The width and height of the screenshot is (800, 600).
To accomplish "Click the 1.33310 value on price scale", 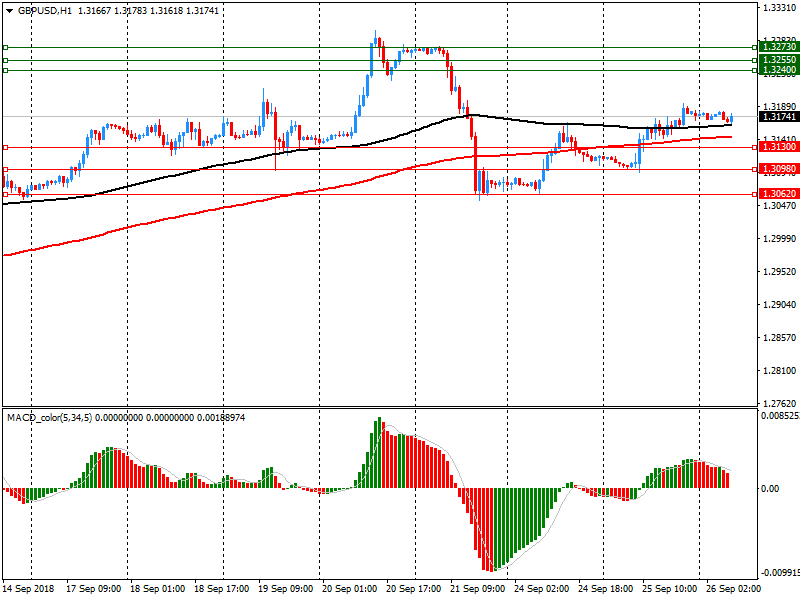I will coord(778,8).
